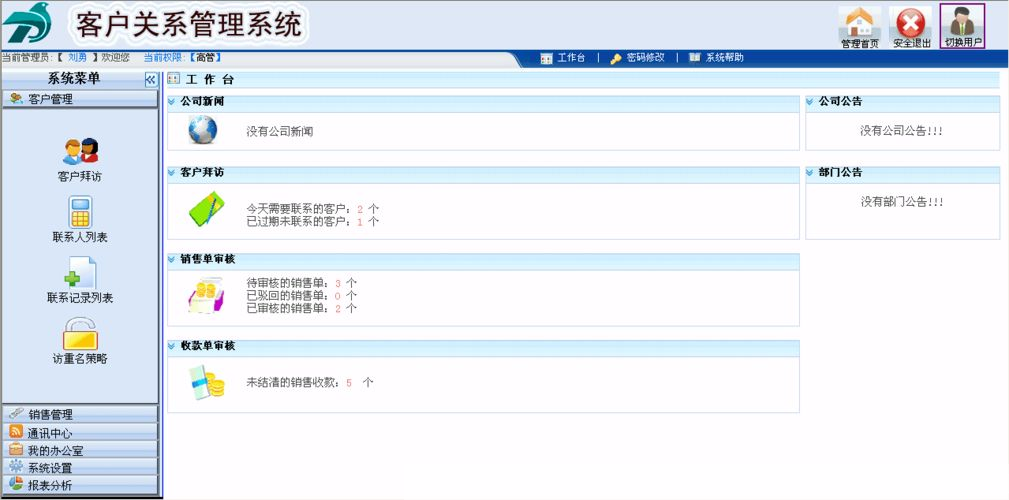Image resolution: width=1009 pixels, height=500 pixels.
Task: Collapse the 销售单审核 panel
Action: point(171,259)
